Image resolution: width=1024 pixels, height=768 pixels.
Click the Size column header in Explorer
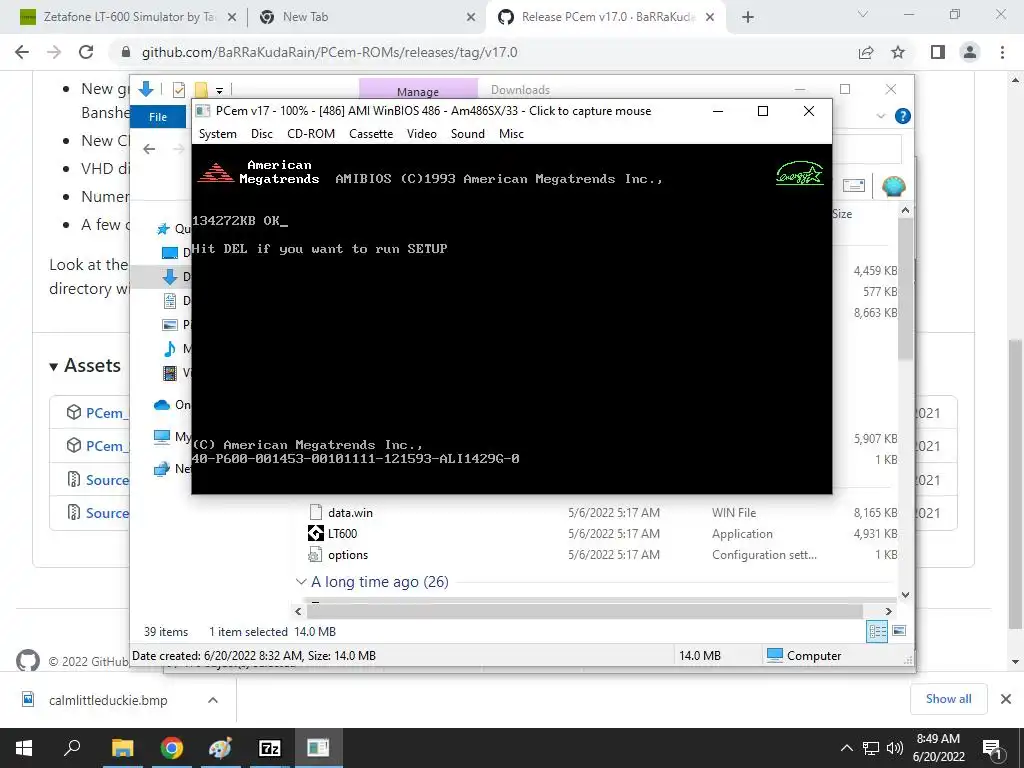(x=842, y=214)
